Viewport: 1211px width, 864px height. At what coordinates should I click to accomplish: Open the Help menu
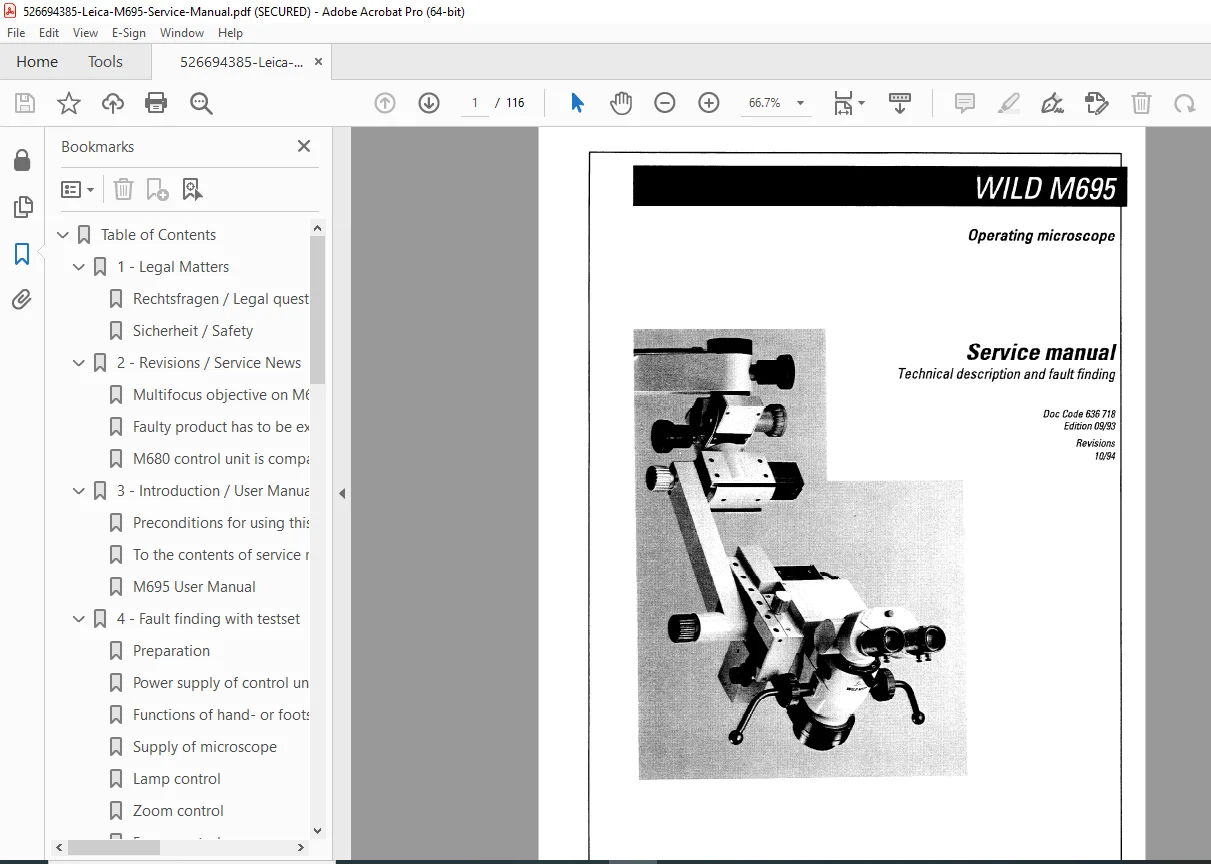230,32
